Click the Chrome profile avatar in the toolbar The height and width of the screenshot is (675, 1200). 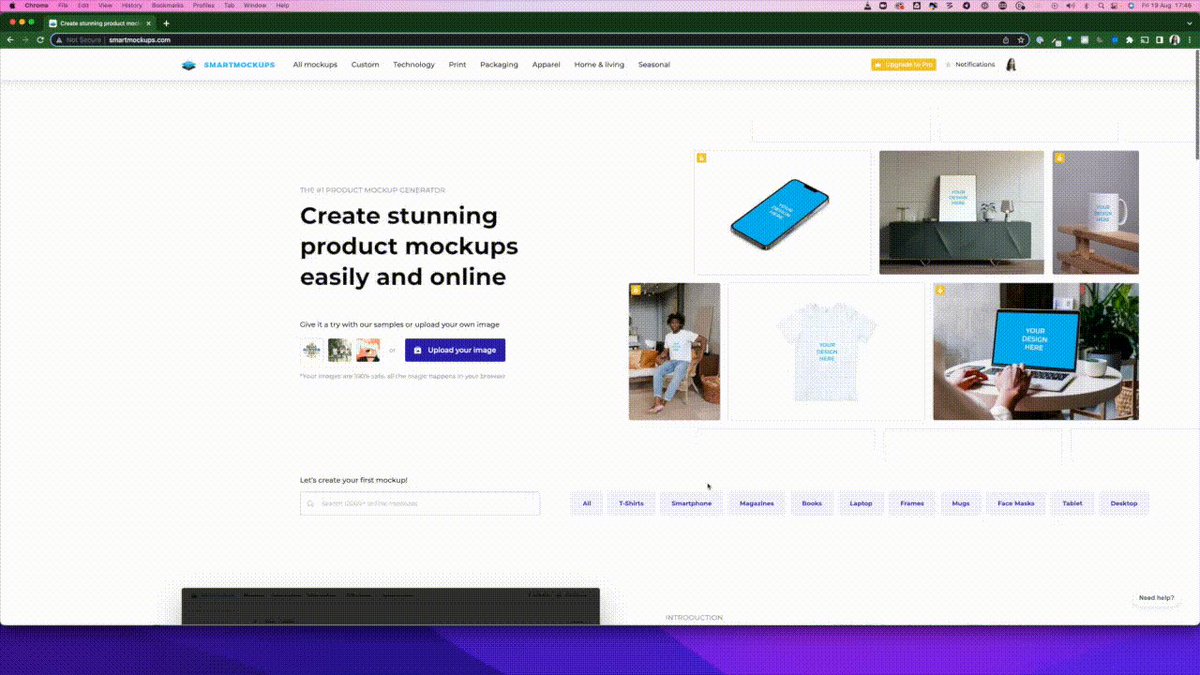point(1175,40)
